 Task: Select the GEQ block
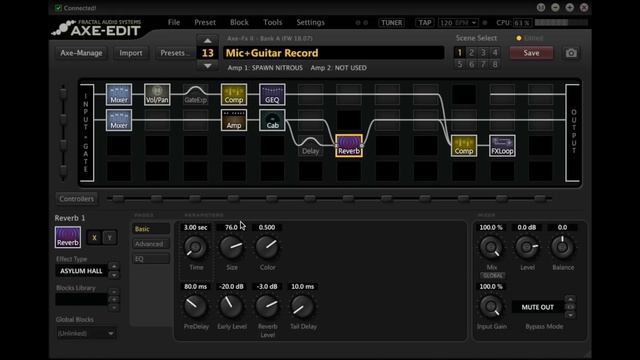coord(272,95)
